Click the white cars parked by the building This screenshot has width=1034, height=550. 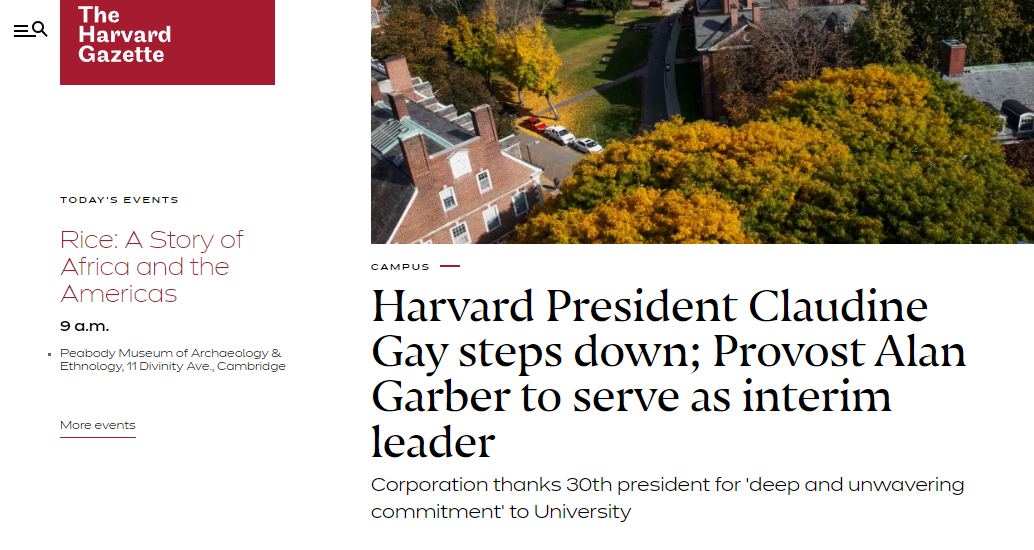(x=572, y=139)
